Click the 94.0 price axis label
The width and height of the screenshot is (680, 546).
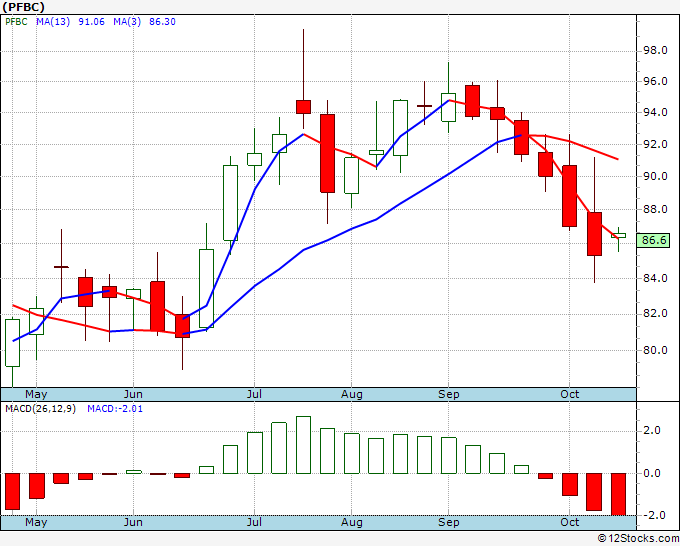(654, 113)
